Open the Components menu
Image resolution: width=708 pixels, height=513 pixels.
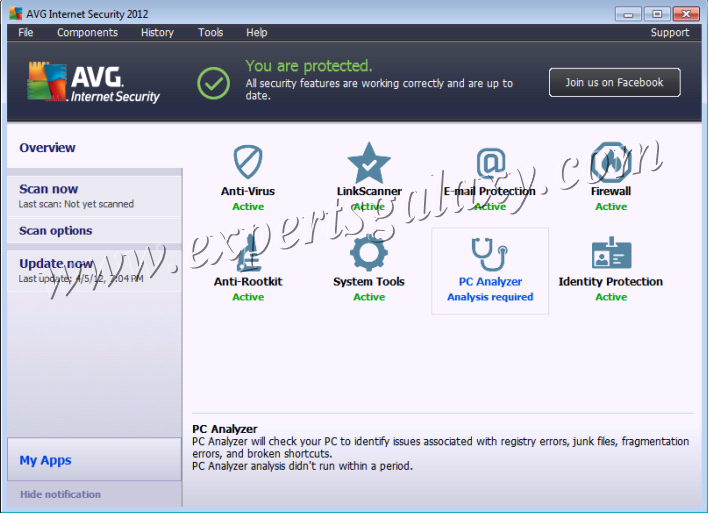pyautogui.click(x=87, y=33)
